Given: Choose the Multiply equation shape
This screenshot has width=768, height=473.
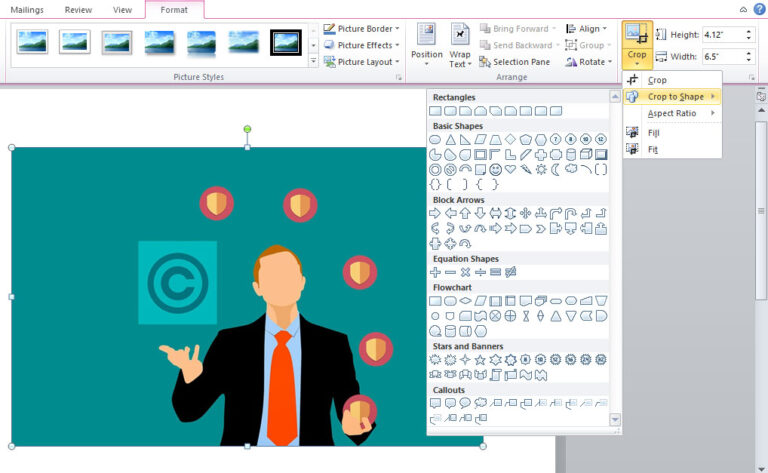Looking at the screenshot, I should tap(465, 272).
